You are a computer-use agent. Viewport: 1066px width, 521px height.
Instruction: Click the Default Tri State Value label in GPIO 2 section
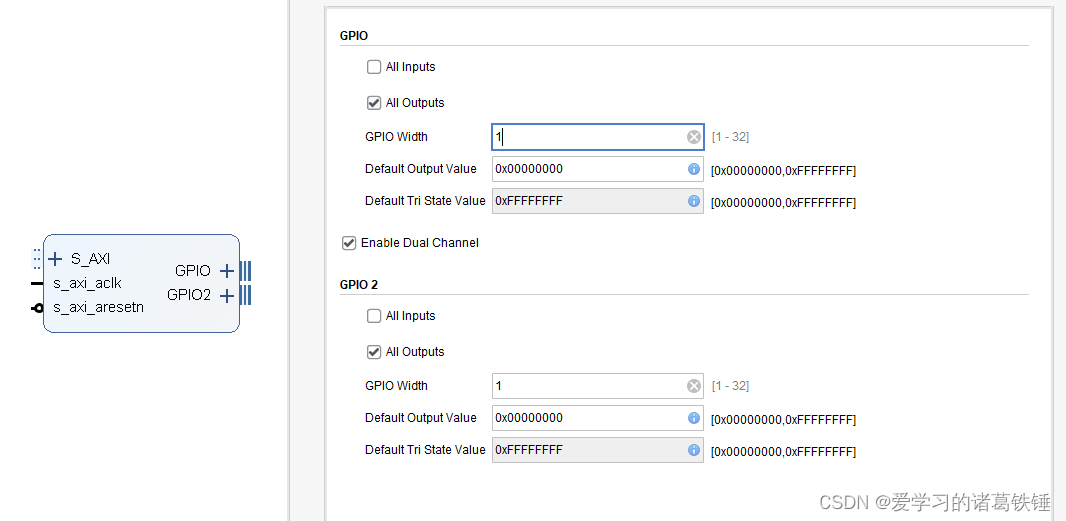[426, 450]
